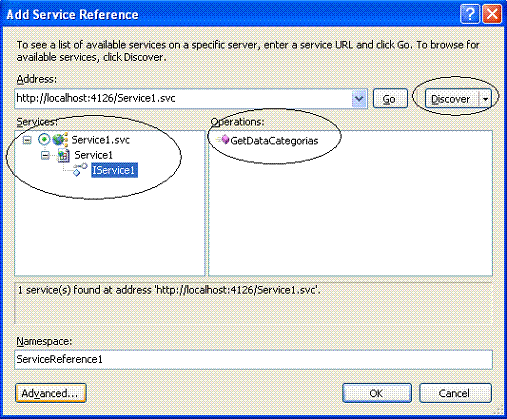Click the globe icon next to Service1.svc

(x=60, y=139)
